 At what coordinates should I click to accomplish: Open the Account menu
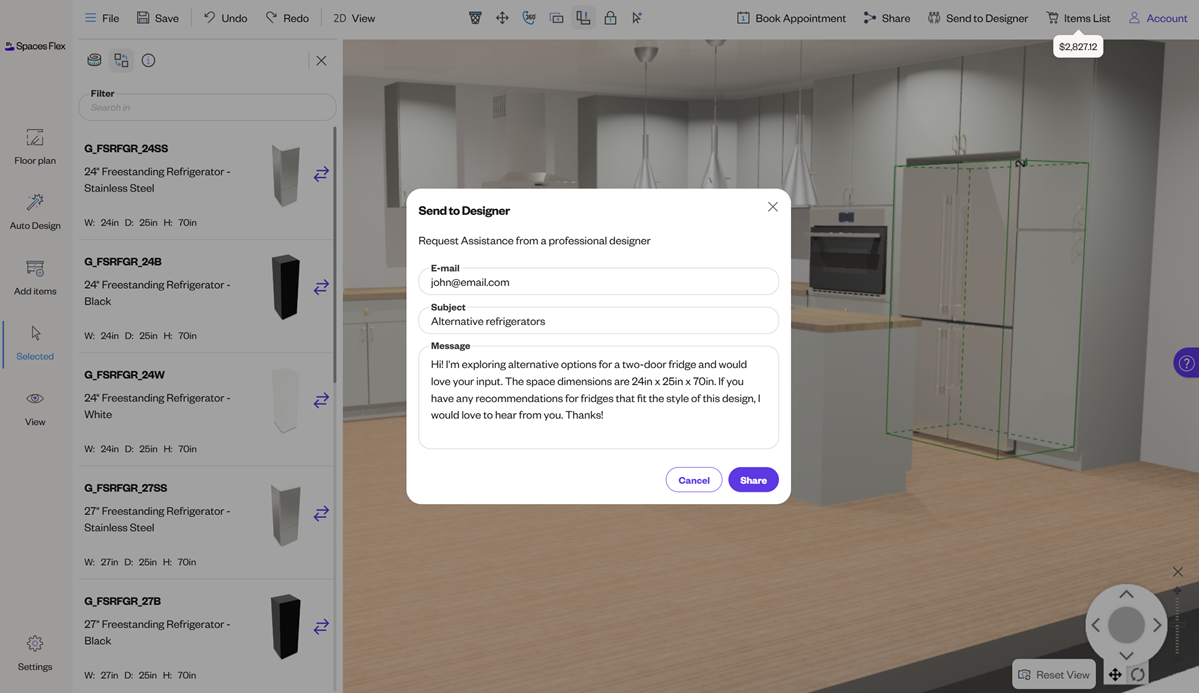1157,18
